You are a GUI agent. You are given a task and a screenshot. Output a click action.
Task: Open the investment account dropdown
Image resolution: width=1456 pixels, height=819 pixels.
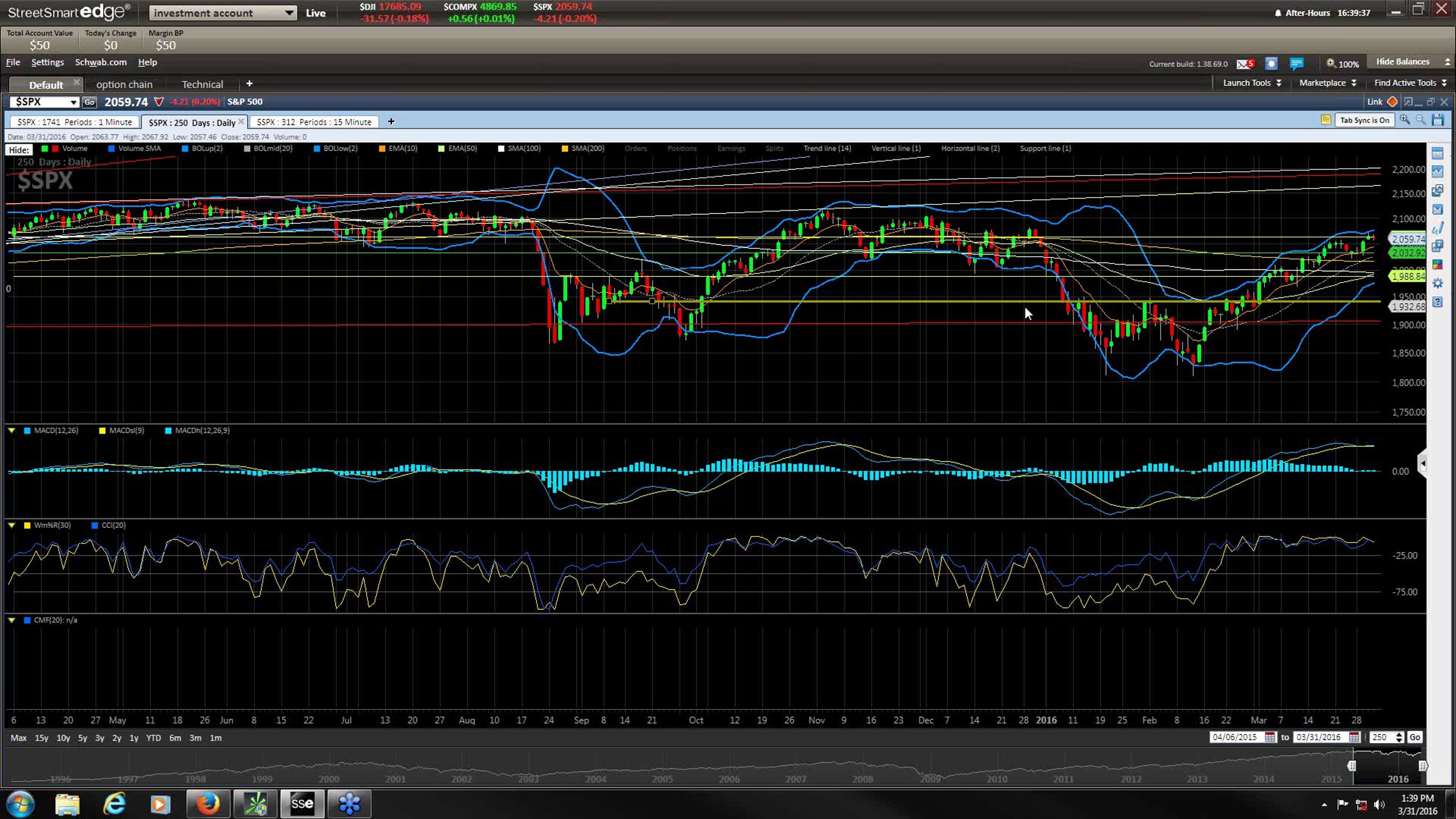223,13
